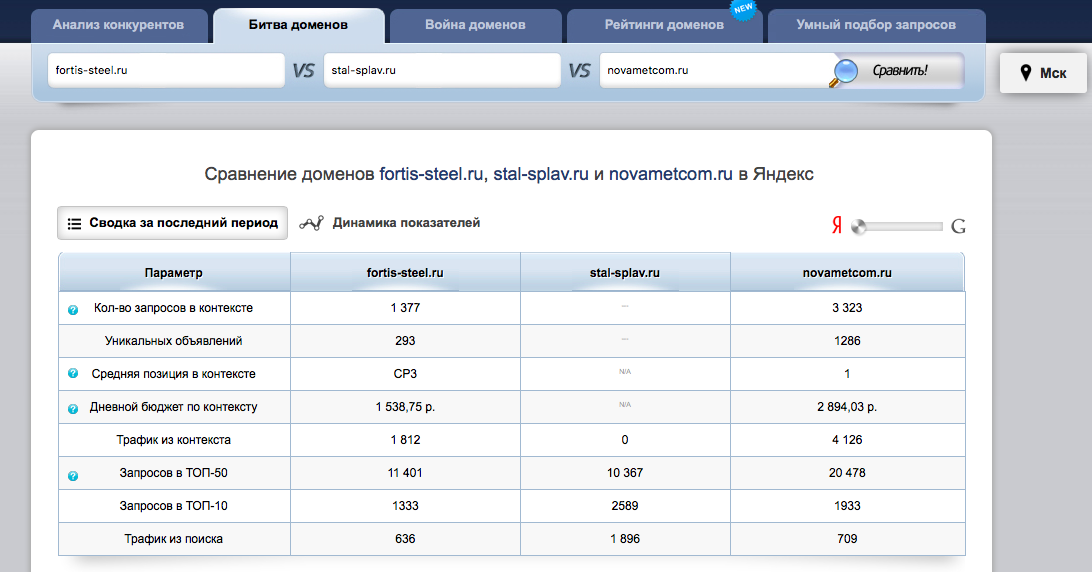Open the Битва доменов tab
Viewport: 1092px width, 572px height.
click(x=299, y=26)
